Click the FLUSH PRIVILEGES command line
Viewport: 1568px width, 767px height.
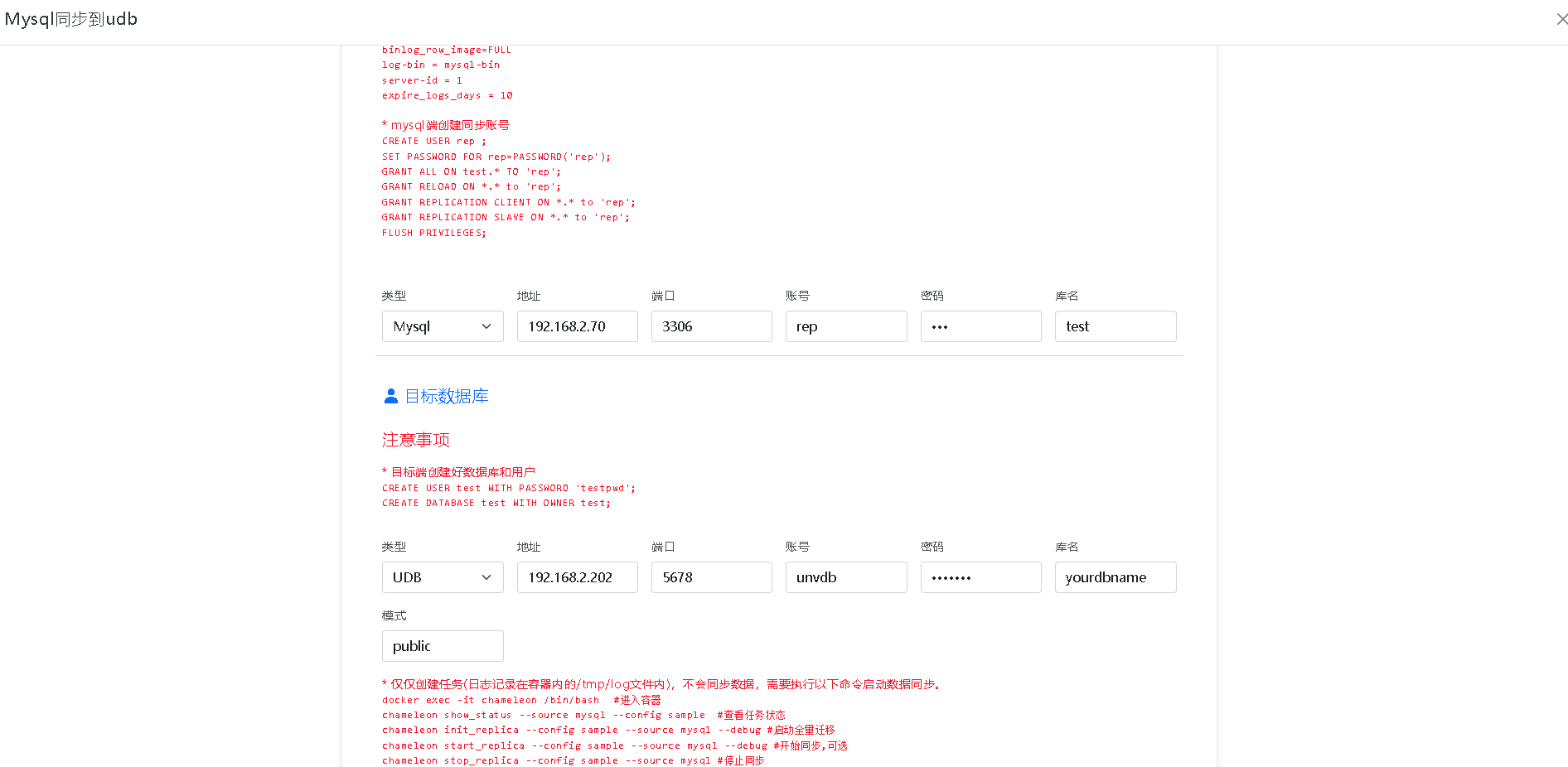[433, 234]
